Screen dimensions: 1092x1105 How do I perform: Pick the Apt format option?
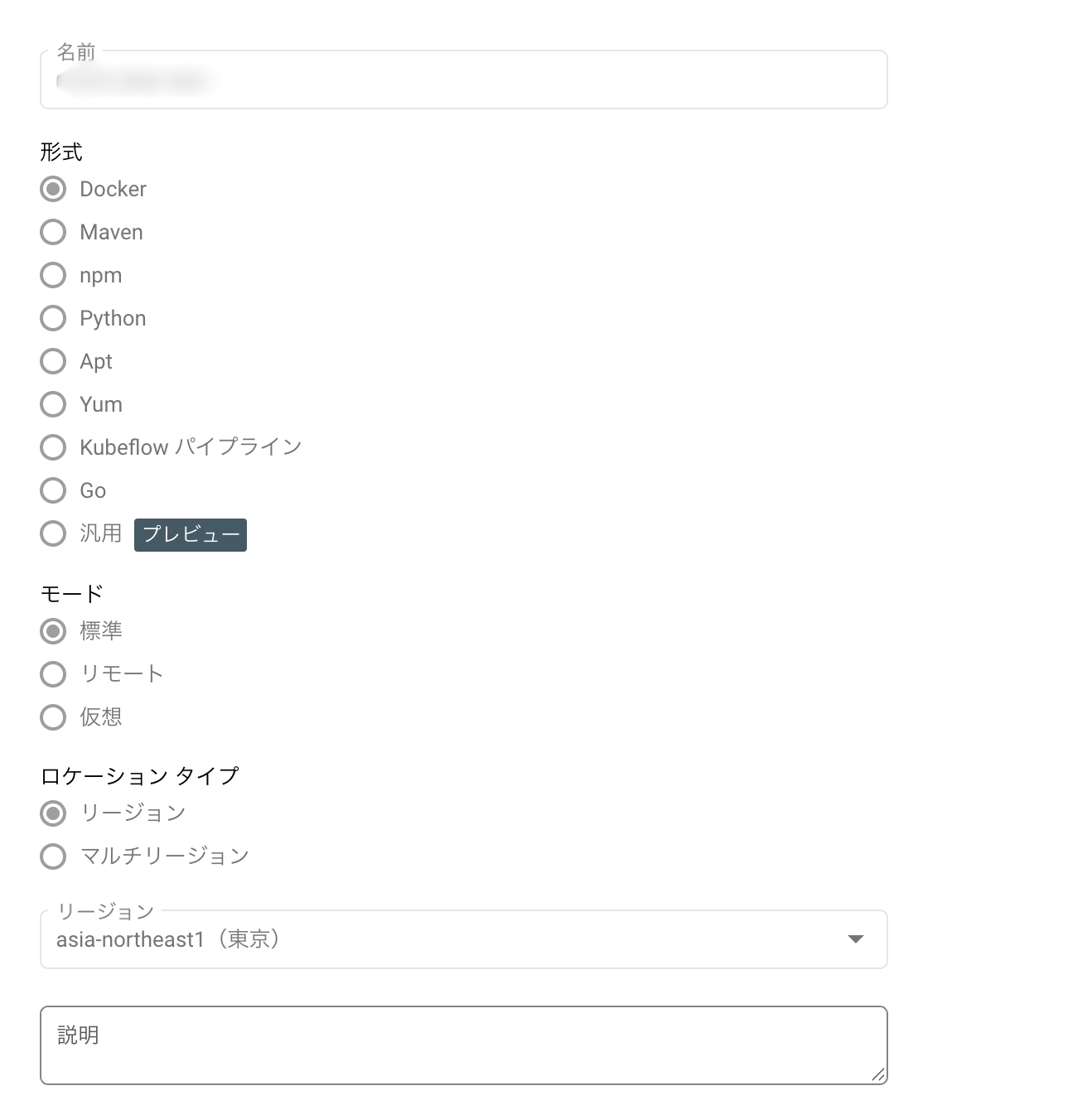(53, 361)
